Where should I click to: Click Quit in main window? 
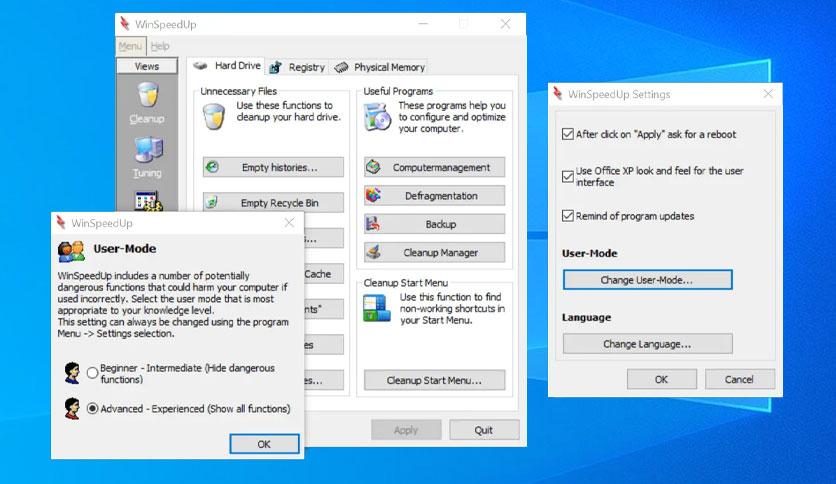click(x=484, y=430)
